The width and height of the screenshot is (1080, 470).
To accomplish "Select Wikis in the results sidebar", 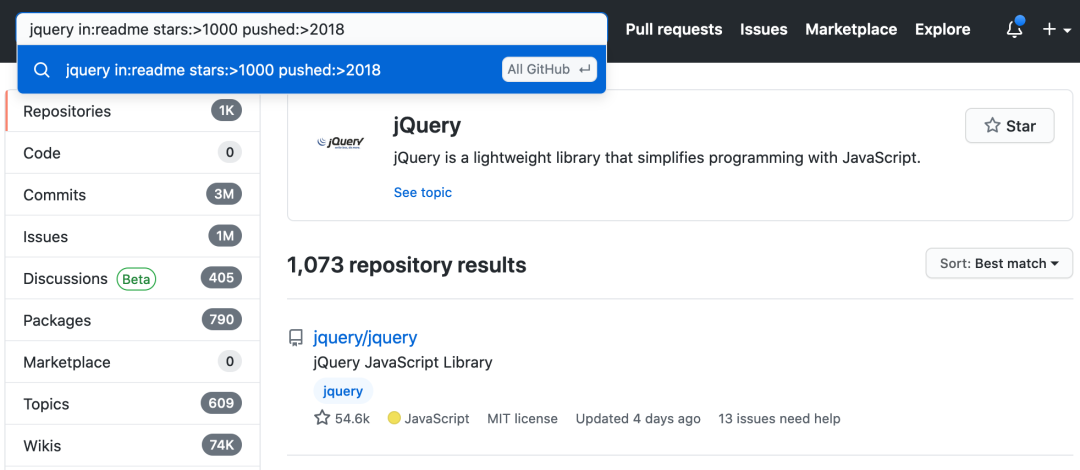I will tap(133, 446).
